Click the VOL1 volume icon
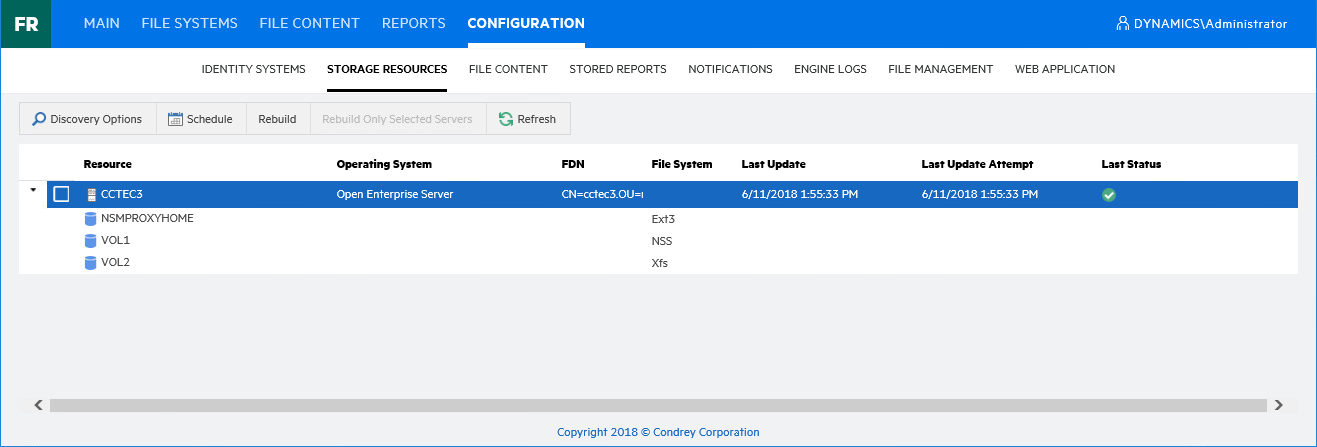1317x447 pixels. coord(91,241)
